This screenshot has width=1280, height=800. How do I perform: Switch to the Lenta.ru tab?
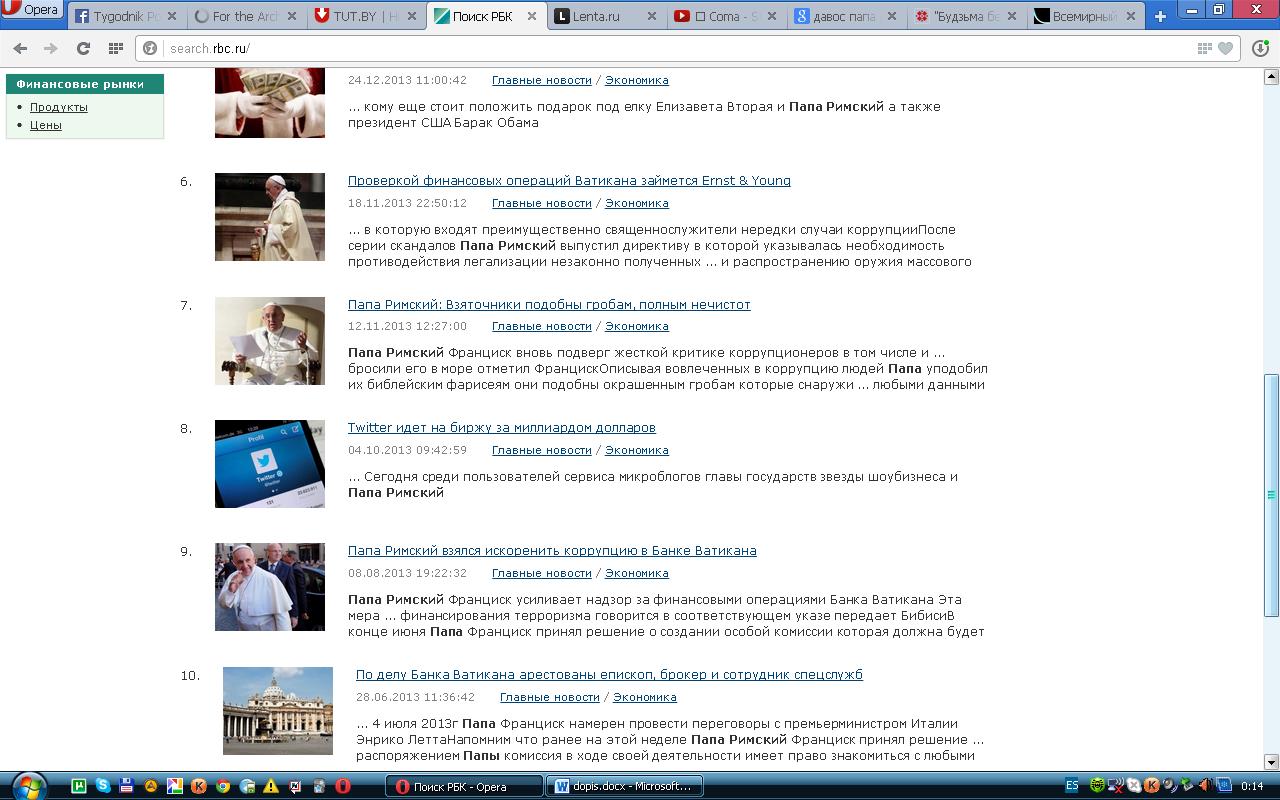605,16
